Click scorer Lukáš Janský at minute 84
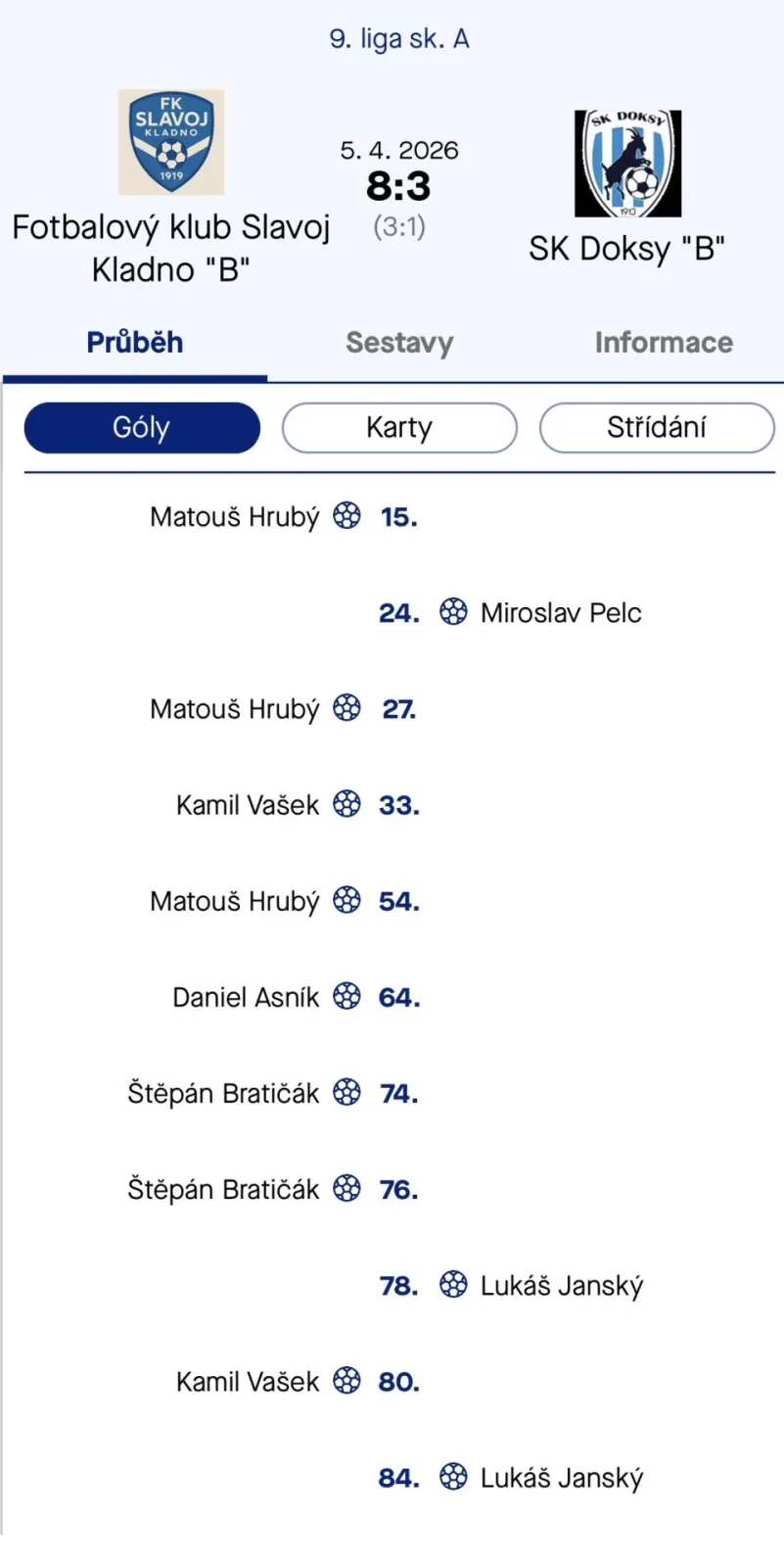784x1567 pixels. click(561, 1477)
